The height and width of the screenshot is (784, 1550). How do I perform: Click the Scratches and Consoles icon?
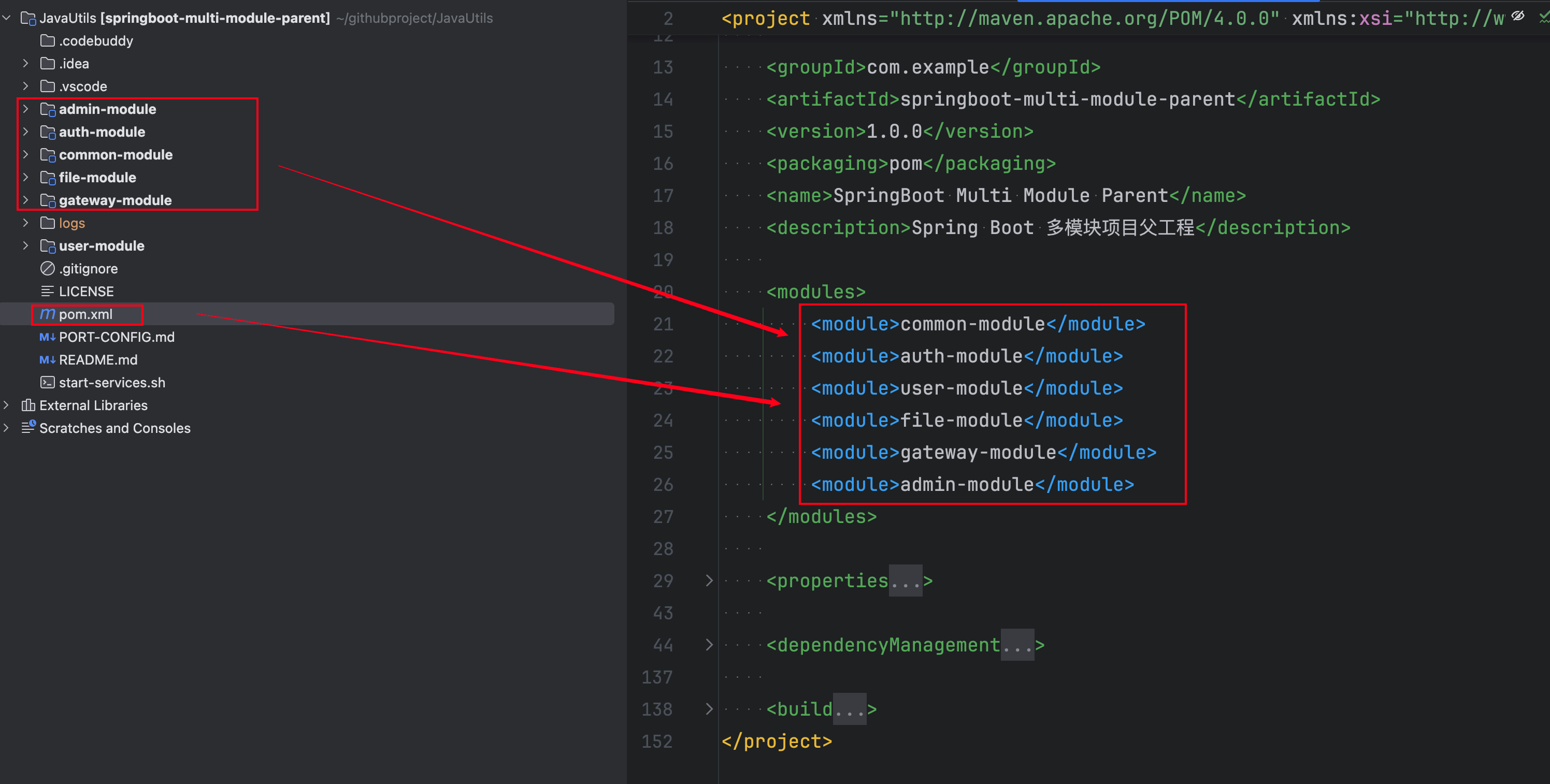pyautogui.click(x=28, y=428)
